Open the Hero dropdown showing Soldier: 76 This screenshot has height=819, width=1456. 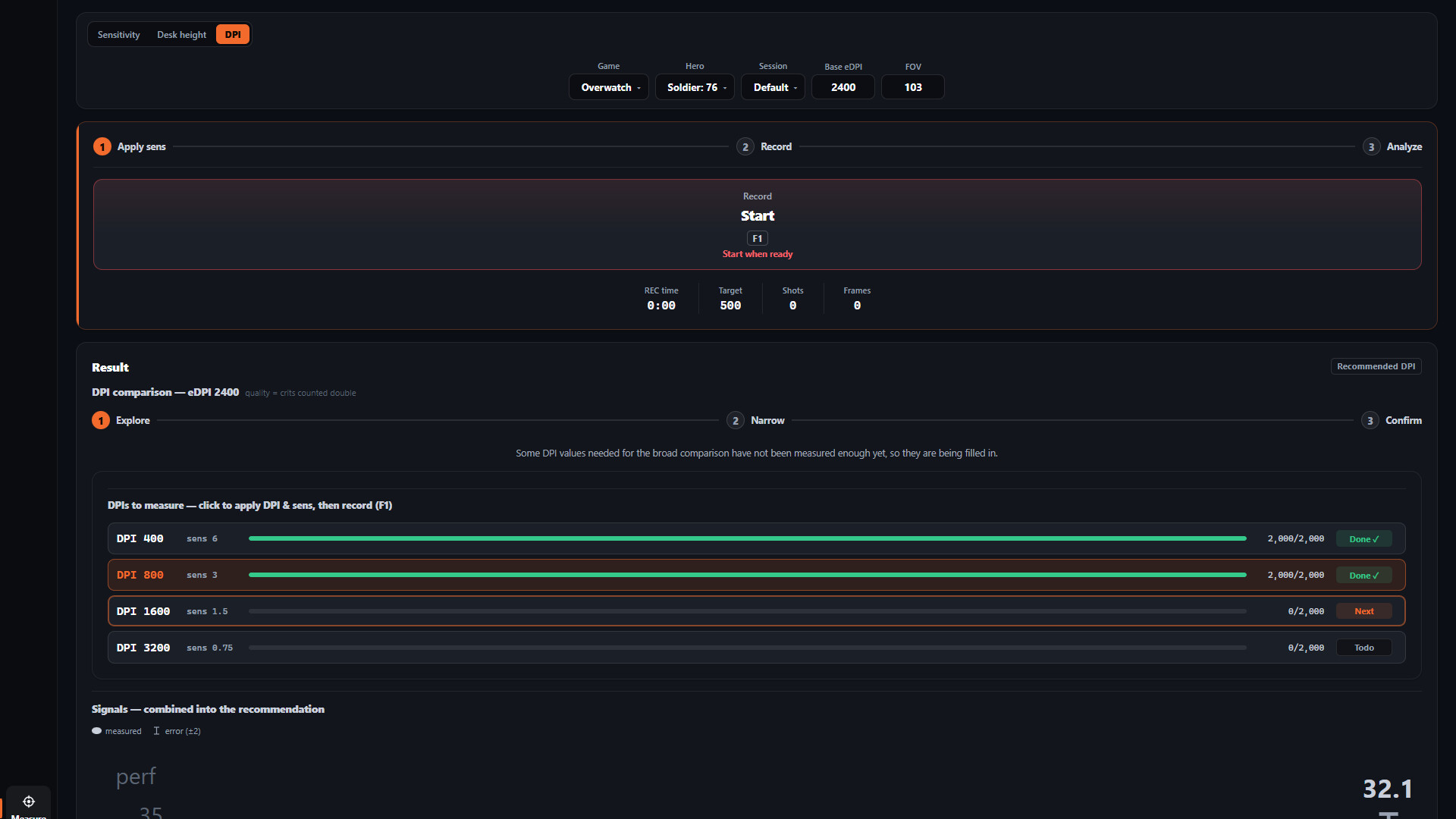coord(695,87)
